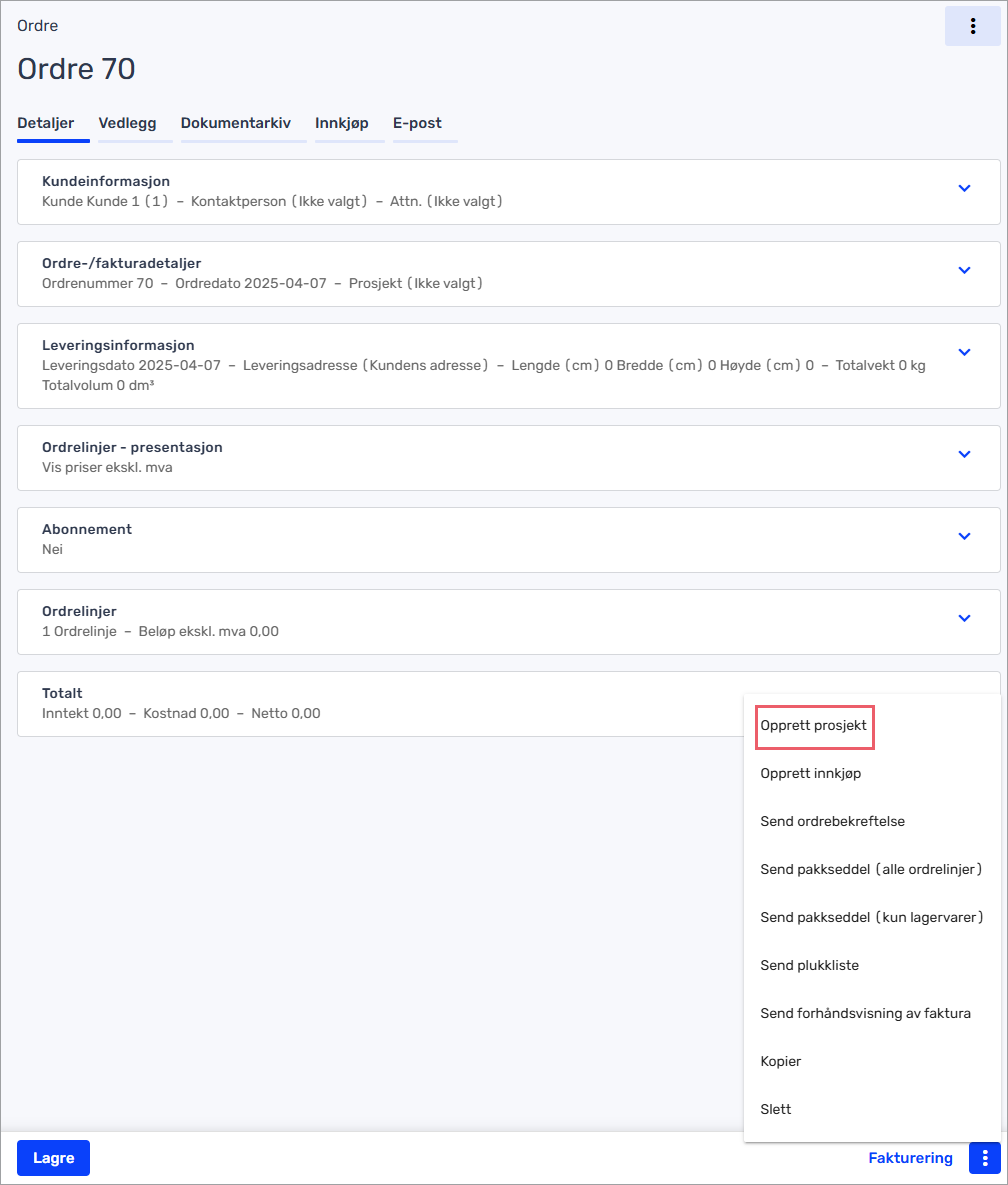Expand the Ordrelinjer - presentasjon chevron
Image resolution: width=1008 pixels, height=1185 pixels.
(964, 454)
